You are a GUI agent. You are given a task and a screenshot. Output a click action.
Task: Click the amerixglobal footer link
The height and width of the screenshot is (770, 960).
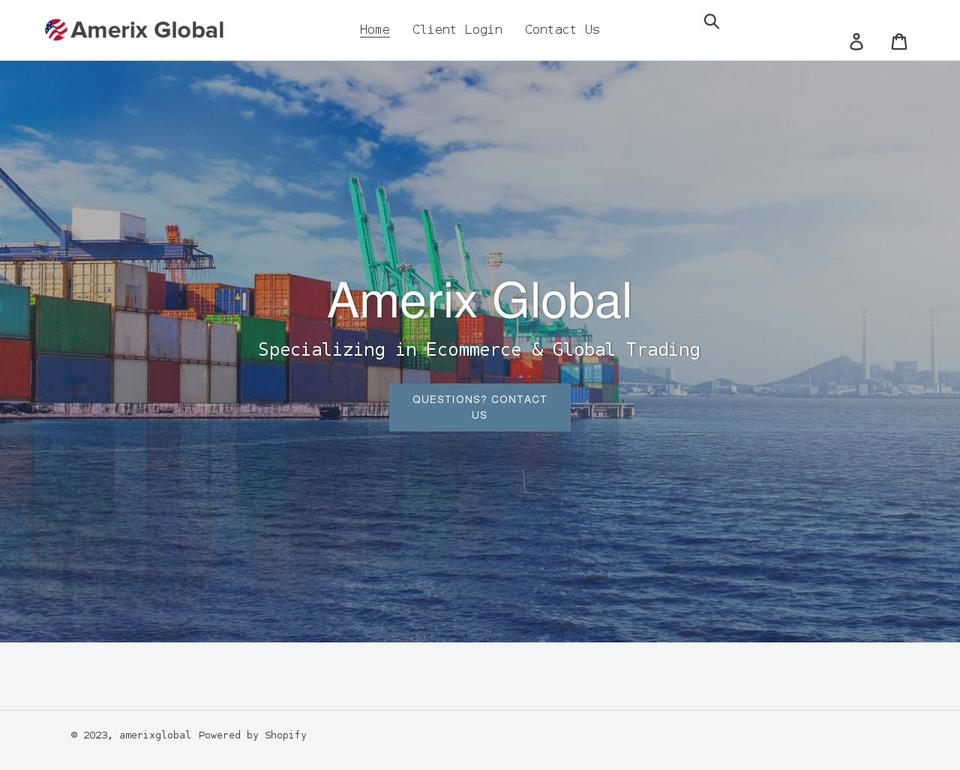155,735
